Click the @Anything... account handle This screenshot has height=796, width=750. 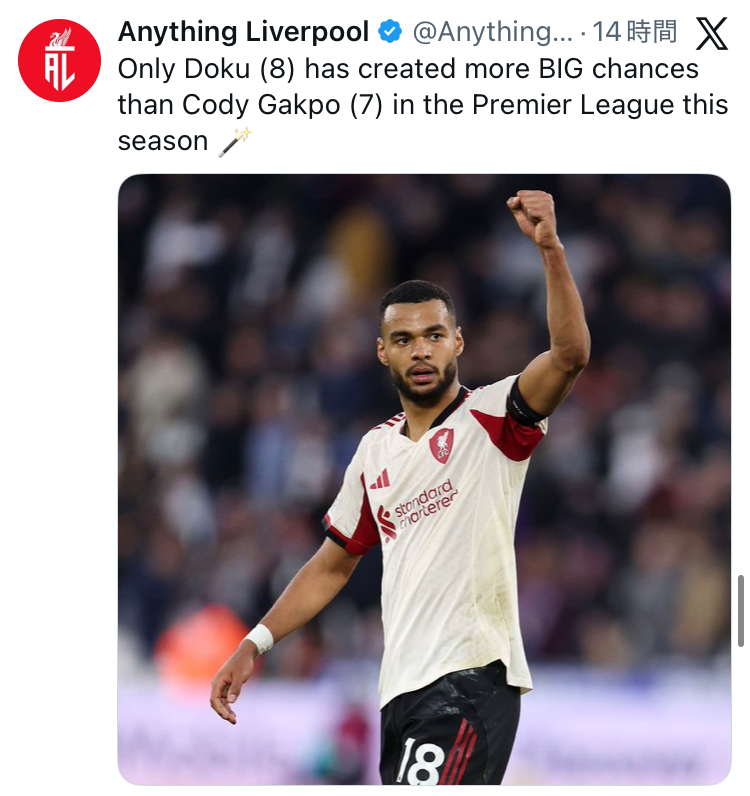click(492, 33)
